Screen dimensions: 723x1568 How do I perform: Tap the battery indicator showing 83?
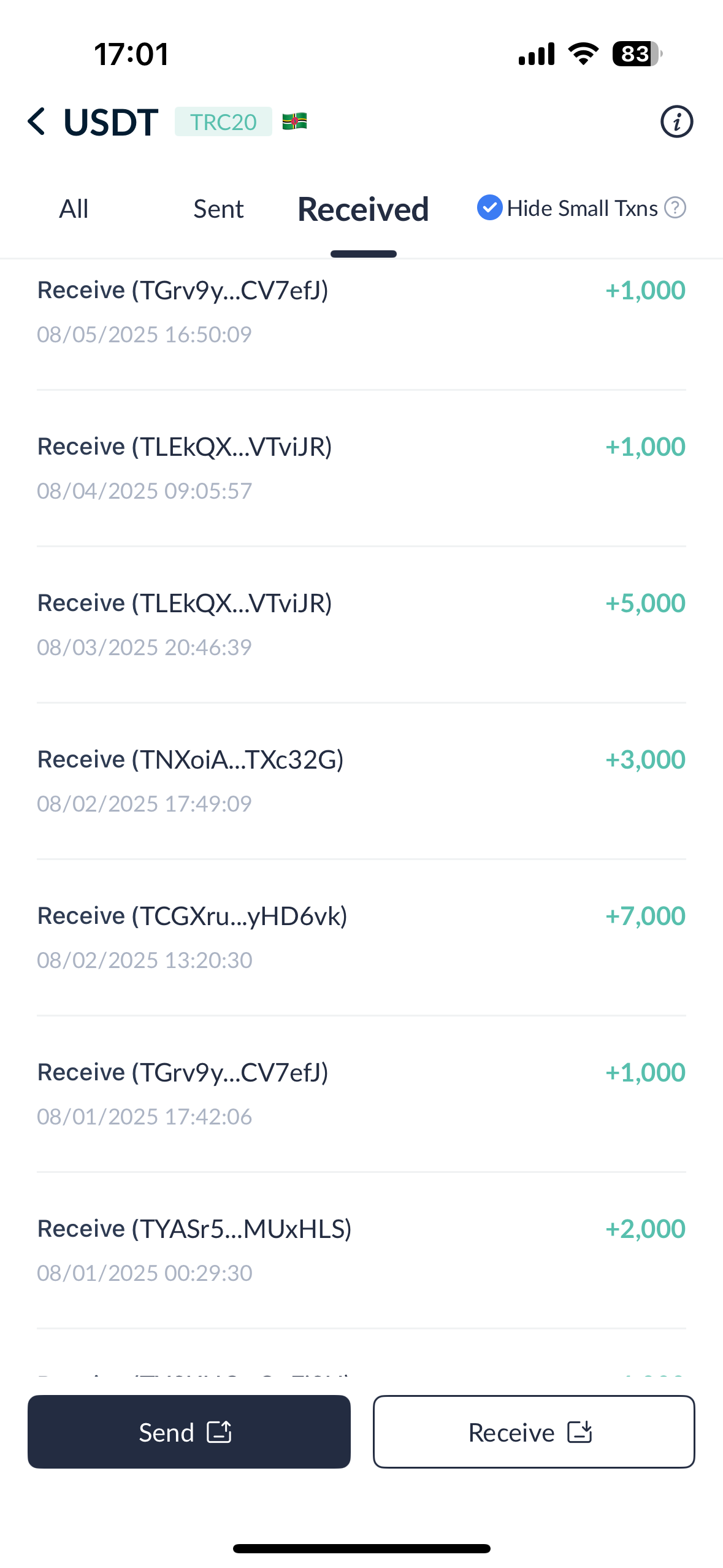pyautogui.click(x=637, y=54)
